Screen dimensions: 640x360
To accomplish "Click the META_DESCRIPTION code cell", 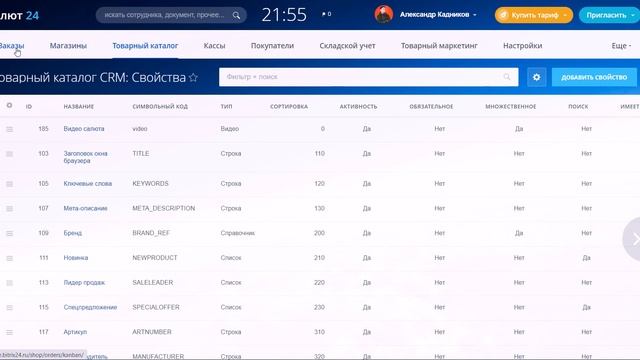I will tap(163, 208).
